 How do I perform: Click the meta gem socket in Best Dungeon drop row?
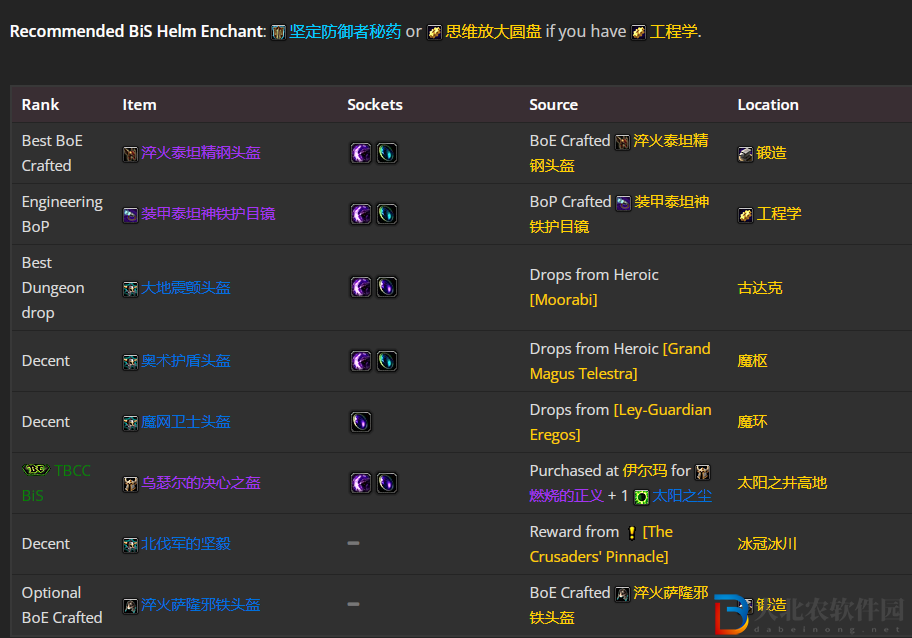[361, 287]
